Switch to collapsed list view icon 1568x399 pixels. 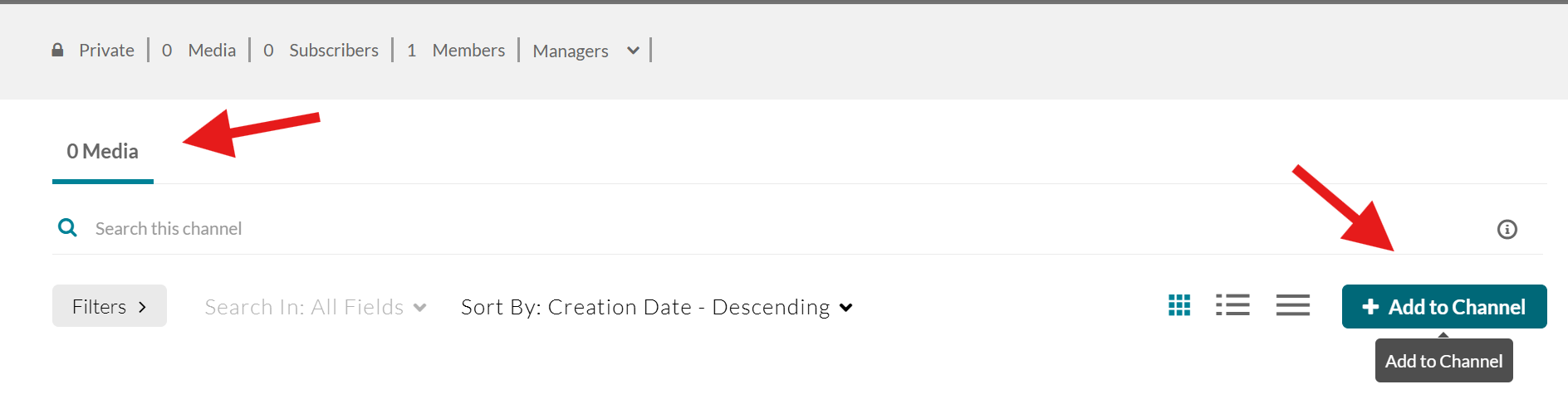click(x=1293, y=305)
